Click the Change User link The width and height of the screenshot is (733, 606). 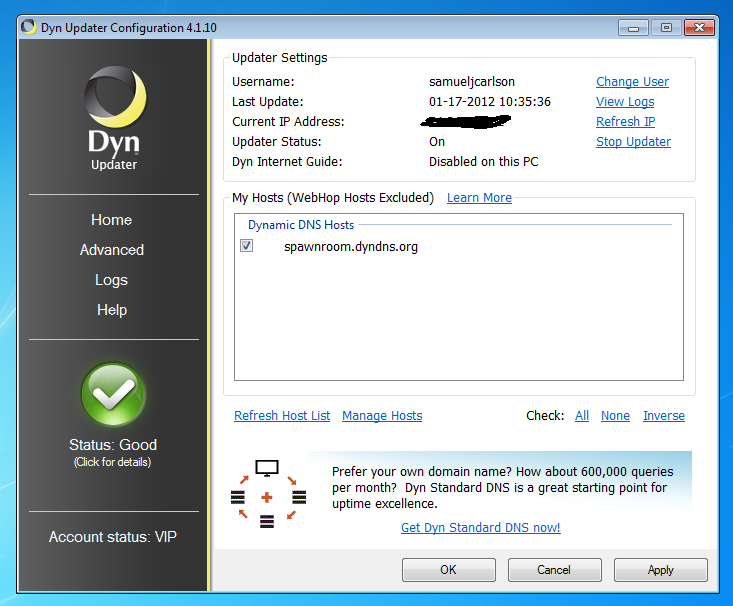(632, 81)
